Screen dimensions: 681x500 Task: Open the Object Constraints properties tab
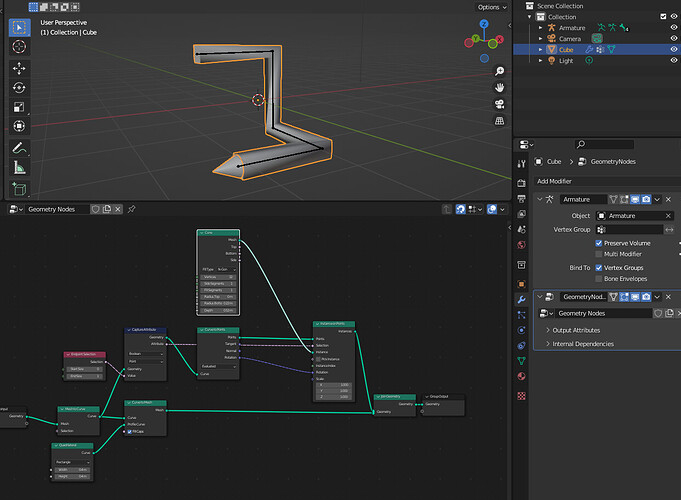[522, 346]
